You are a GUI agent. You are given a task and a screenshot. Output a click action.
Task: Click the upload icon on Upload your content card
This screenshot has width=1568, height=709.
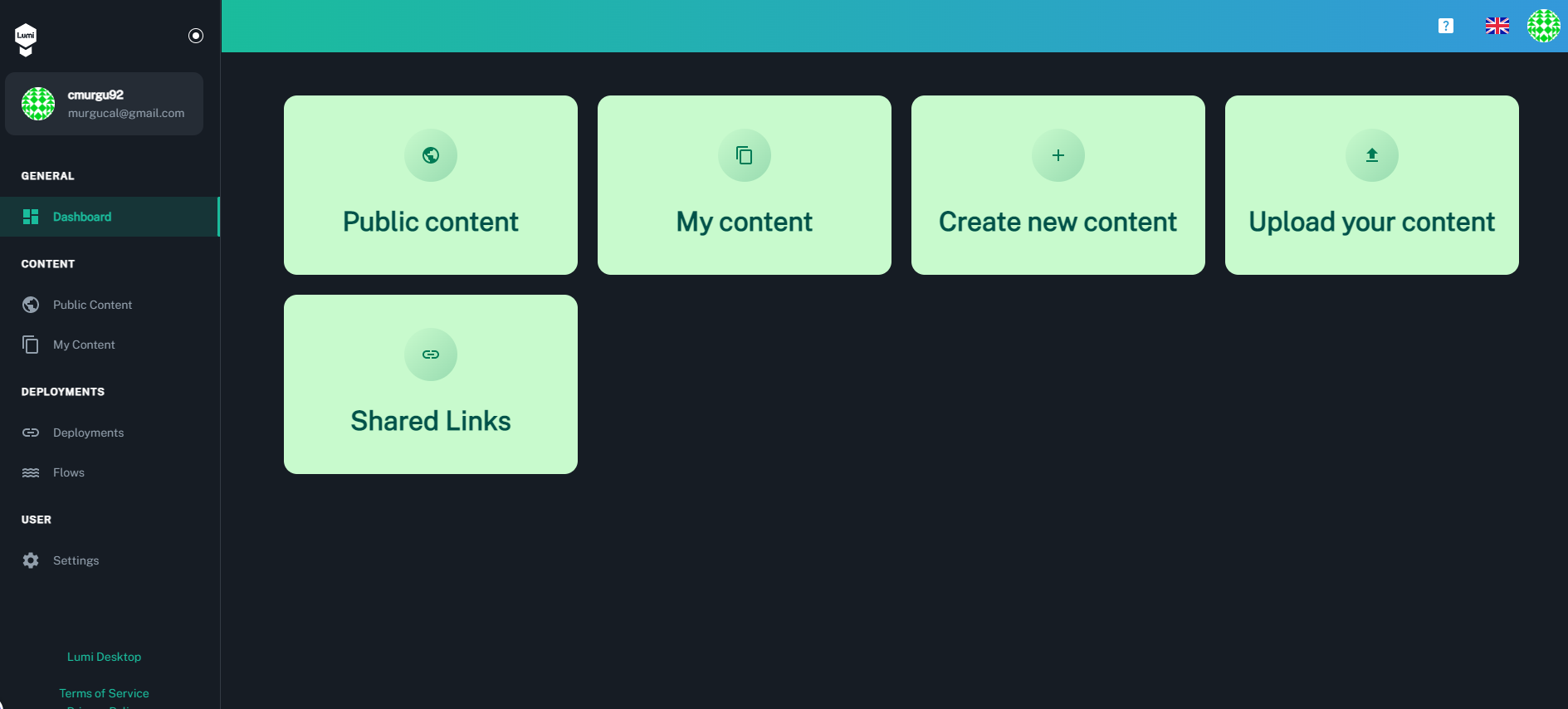point(1371,155)
